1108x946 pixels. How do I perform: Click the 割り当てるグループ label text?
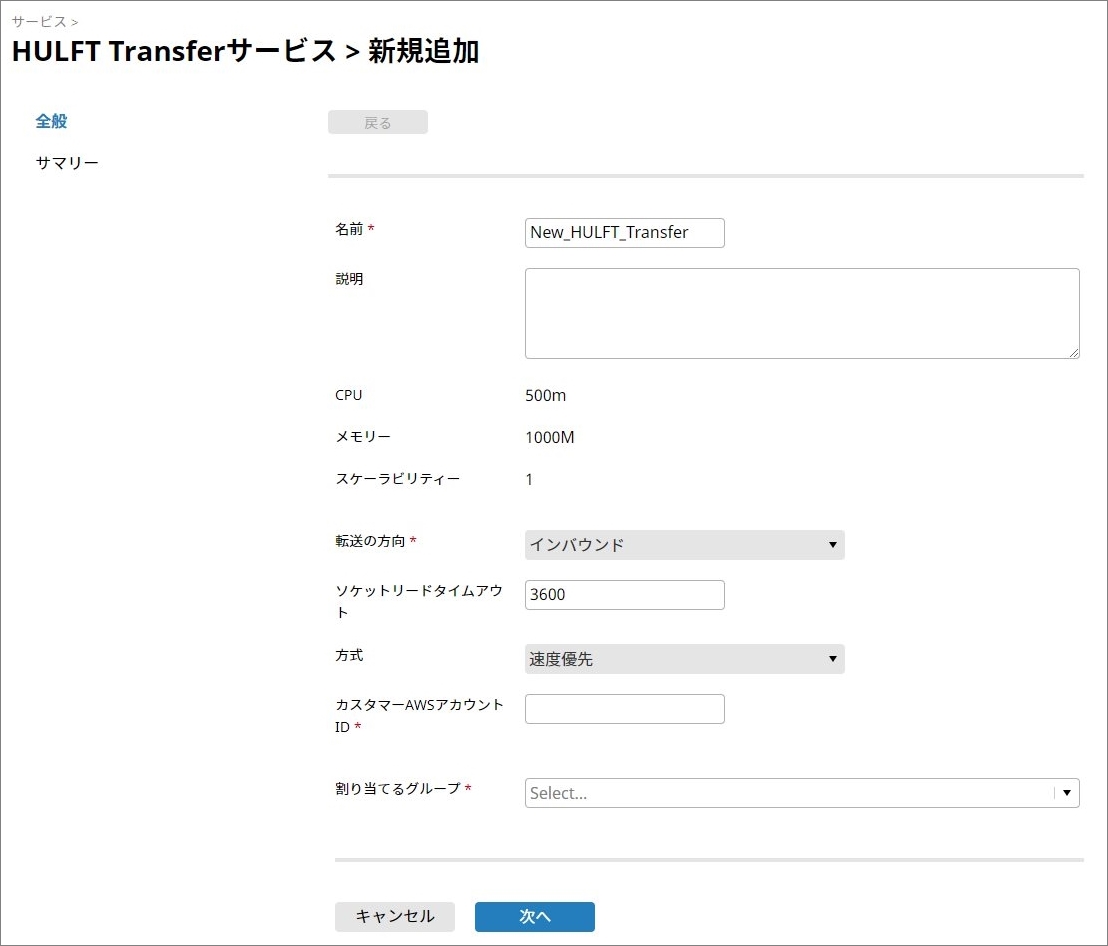tap(397, 789)
